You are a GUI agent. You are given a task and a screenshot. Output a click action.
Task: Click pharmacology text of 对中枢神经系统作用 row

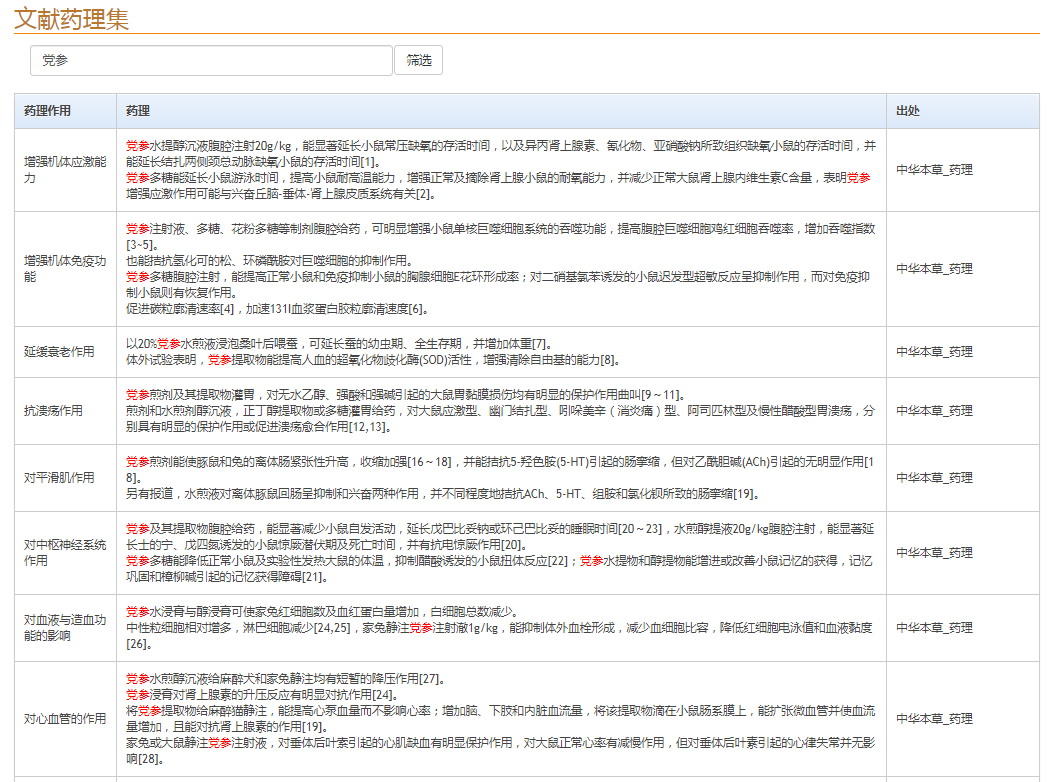coord(501,553)
